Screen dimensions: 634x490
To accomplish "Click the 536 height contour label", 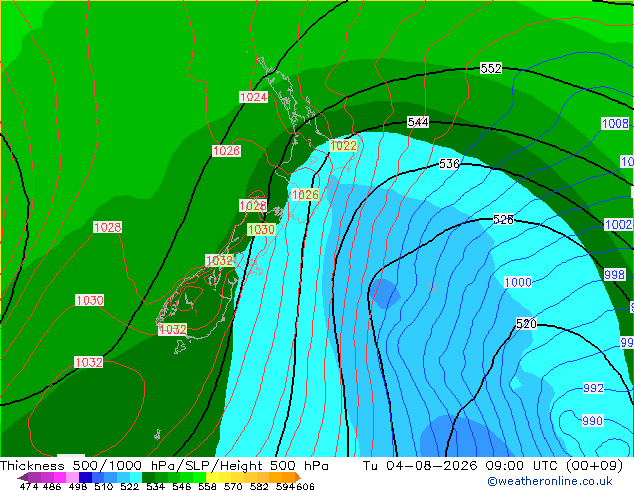I will coord(449,164).
